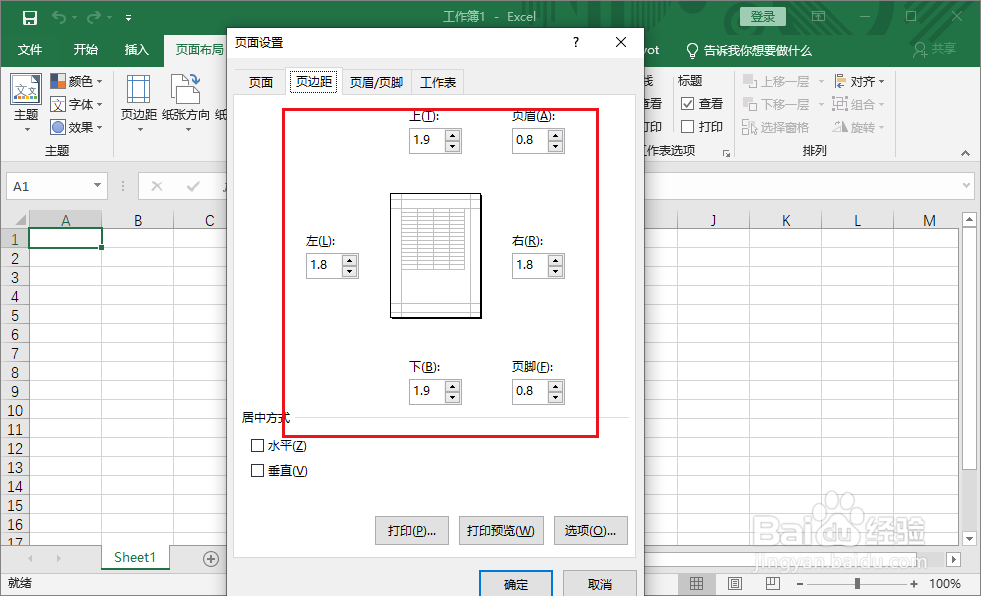This screenshot has width=981, height=596.
Task: Enable the 垂直 centering checkbox
Action: [258, 470]
